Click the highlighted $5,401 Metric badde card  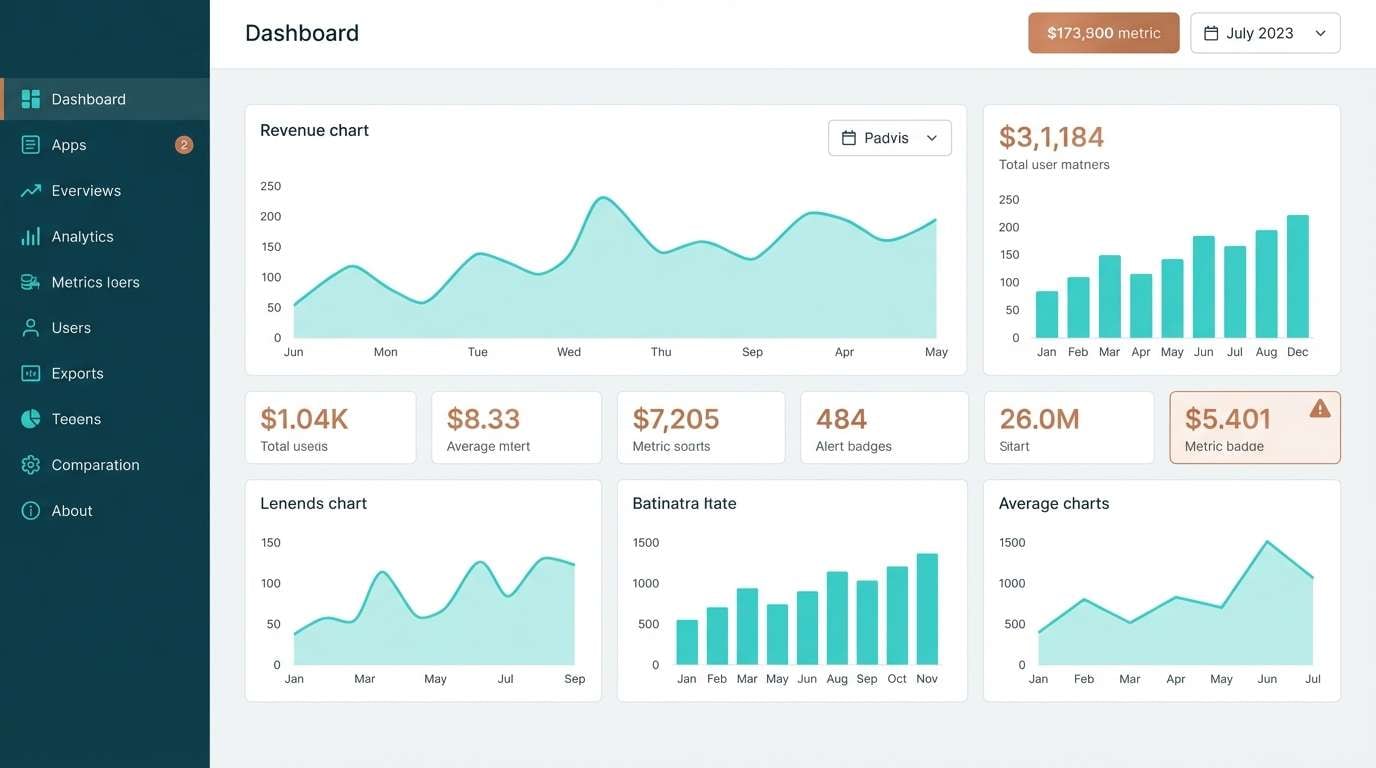(1255, 427)
